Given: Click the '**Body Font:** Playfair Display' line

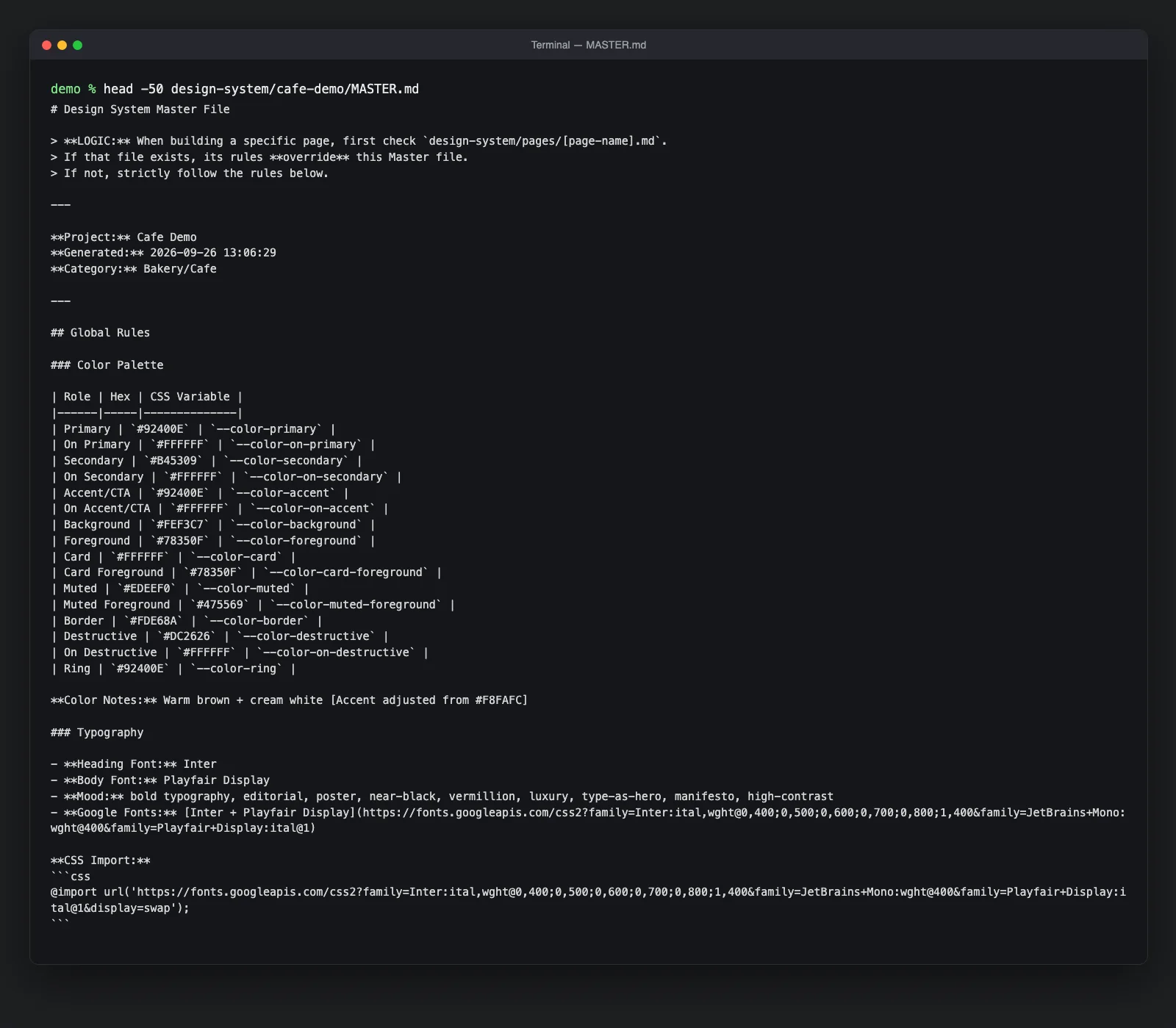Looking at the screenshot, I should (160, 780).
